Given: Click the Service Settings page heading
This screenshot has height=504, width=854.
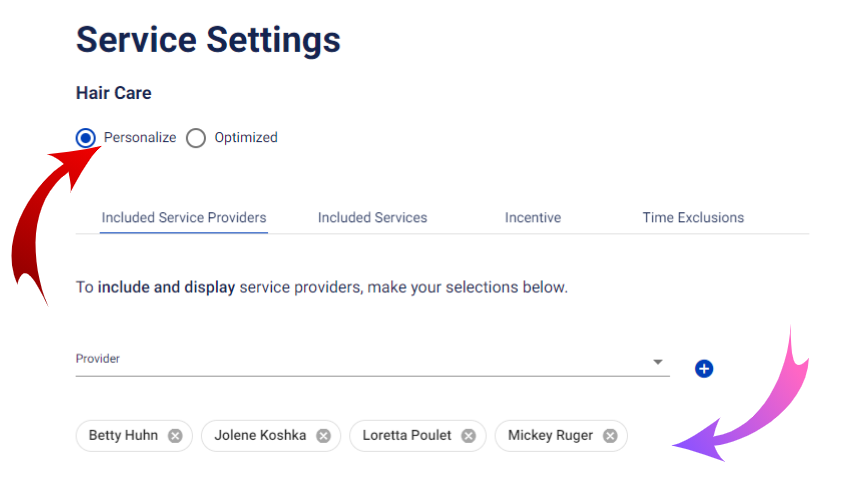Looking at the screenshot, I should [x=208, y=40].
